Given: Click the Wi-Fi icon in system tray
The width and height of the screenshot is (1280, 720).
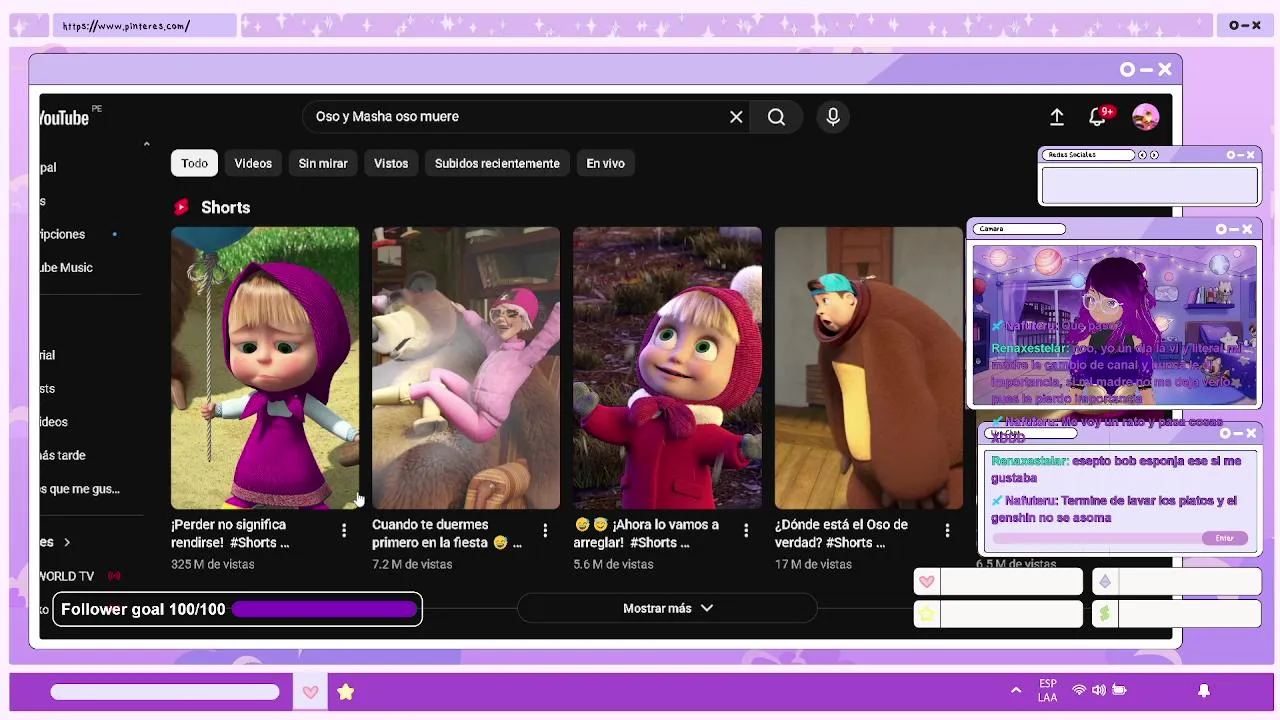Looking at the screenshot, I should click(x=1079, y=691).
